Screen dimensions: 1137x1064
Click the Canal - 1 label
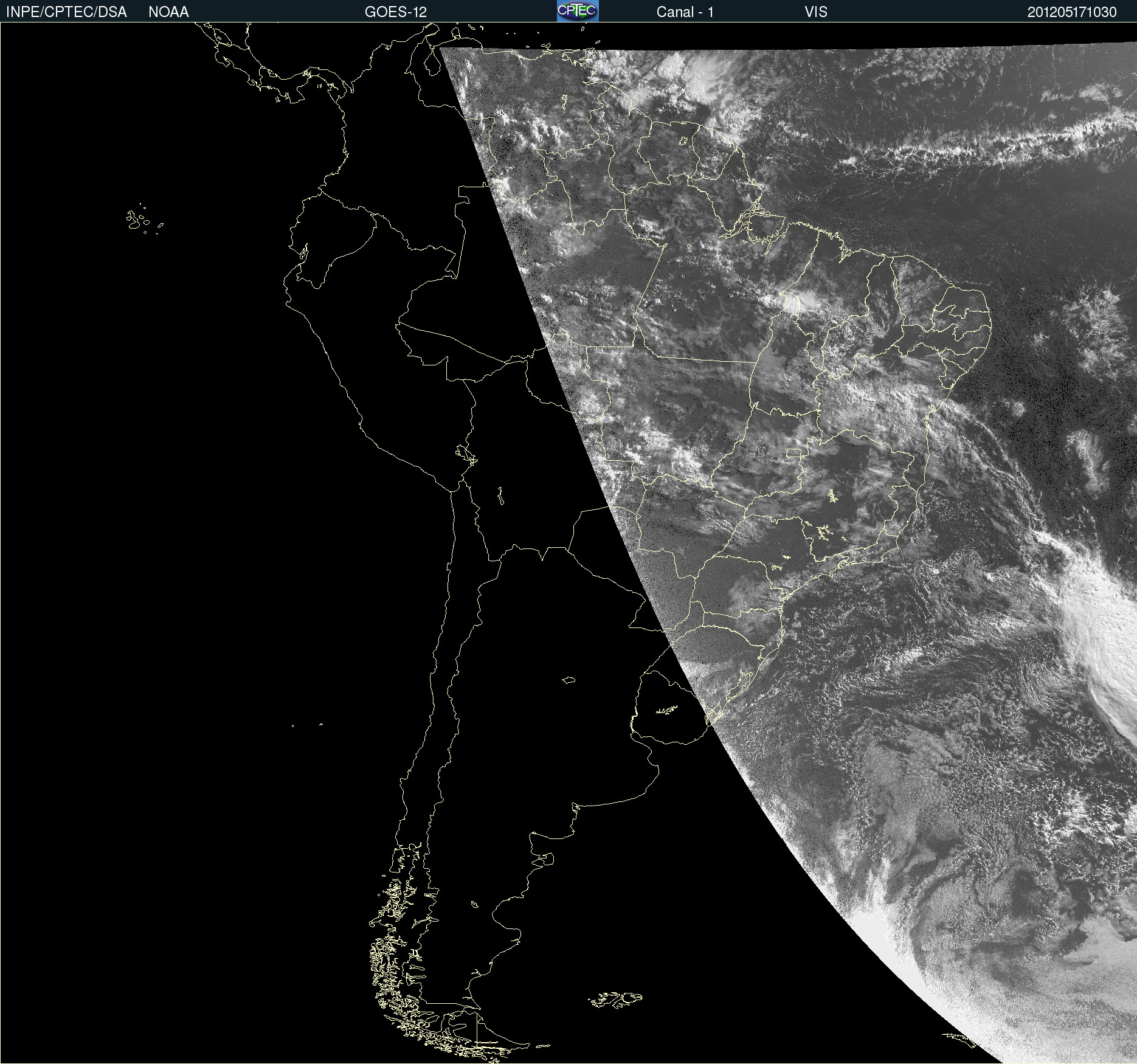685,12
